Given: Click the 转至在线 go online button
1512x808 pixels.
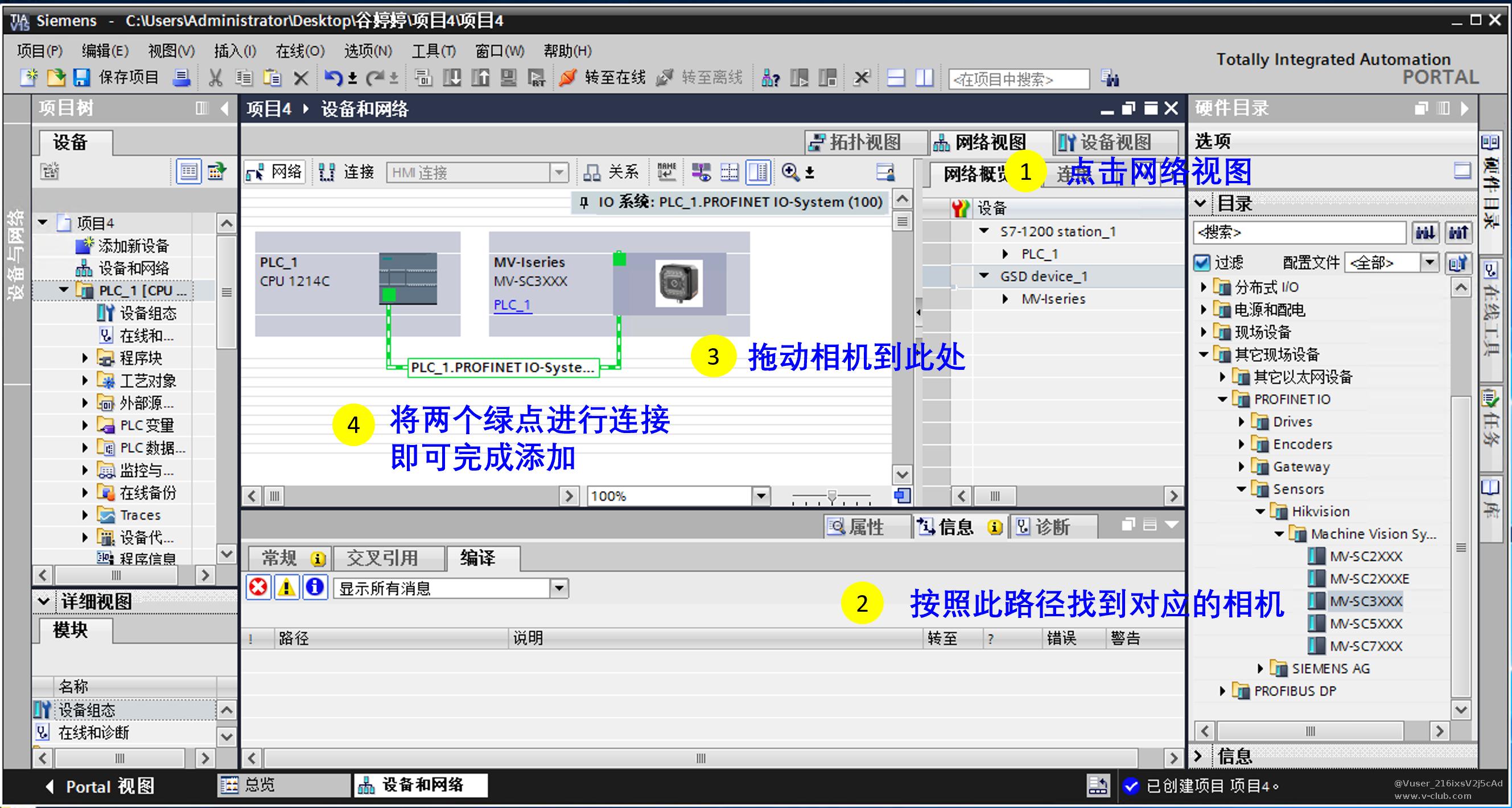Looking at the screenshot, I should [603, 77].
